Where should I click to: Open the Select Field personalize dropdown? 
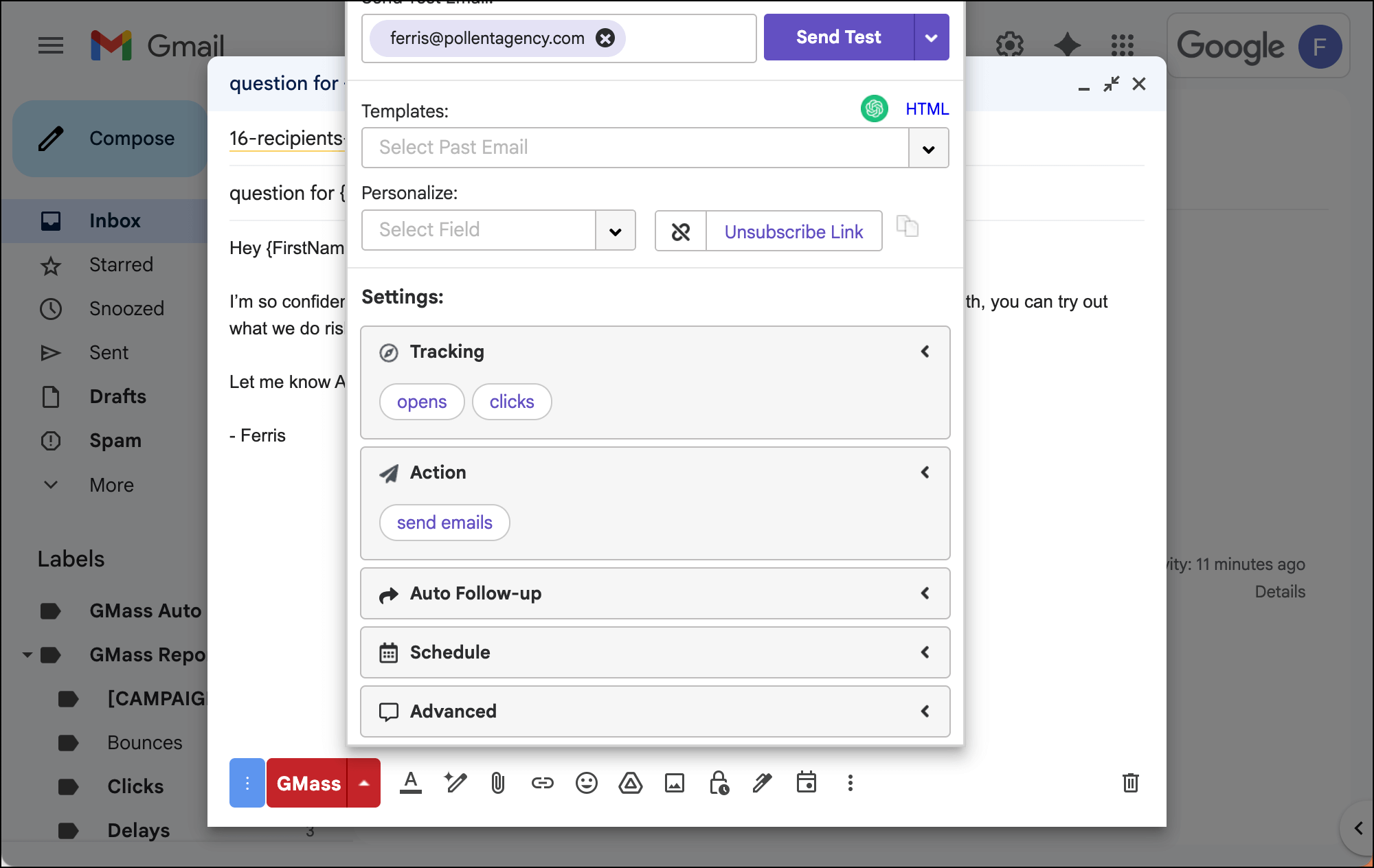(x=615, y=231)
